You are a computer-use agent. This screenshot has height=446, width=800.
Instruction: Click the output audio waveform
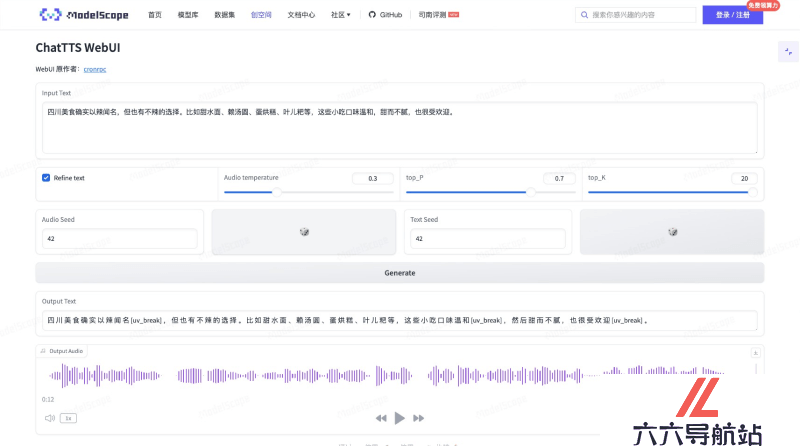pos(386,376)
